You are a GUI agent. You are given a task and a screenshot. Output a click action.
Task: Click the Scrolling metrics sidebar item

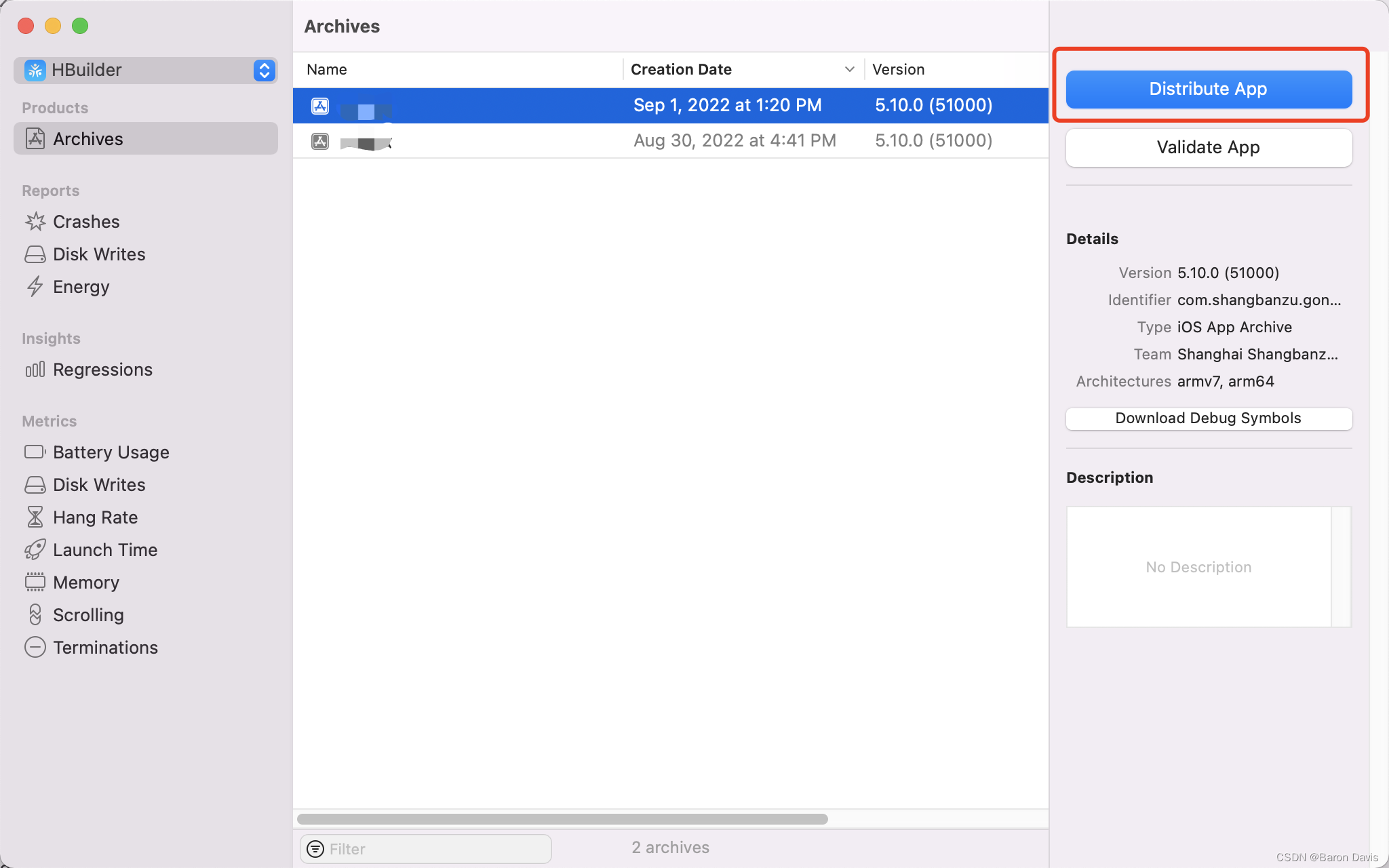click(88, 615)
